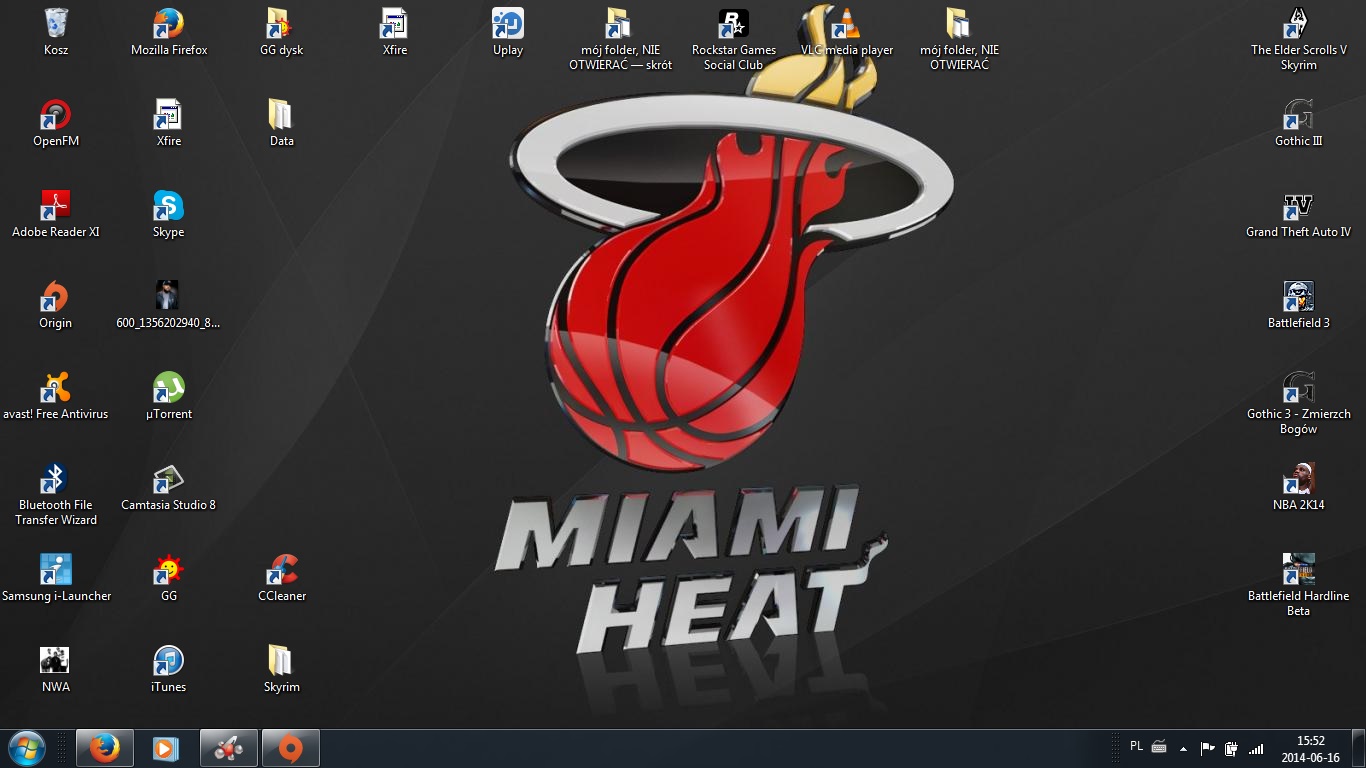Switch to Origin in the taskbar
Viewport: 1366px width, 768px height.
pyautogui.click(x=290, y=748)
